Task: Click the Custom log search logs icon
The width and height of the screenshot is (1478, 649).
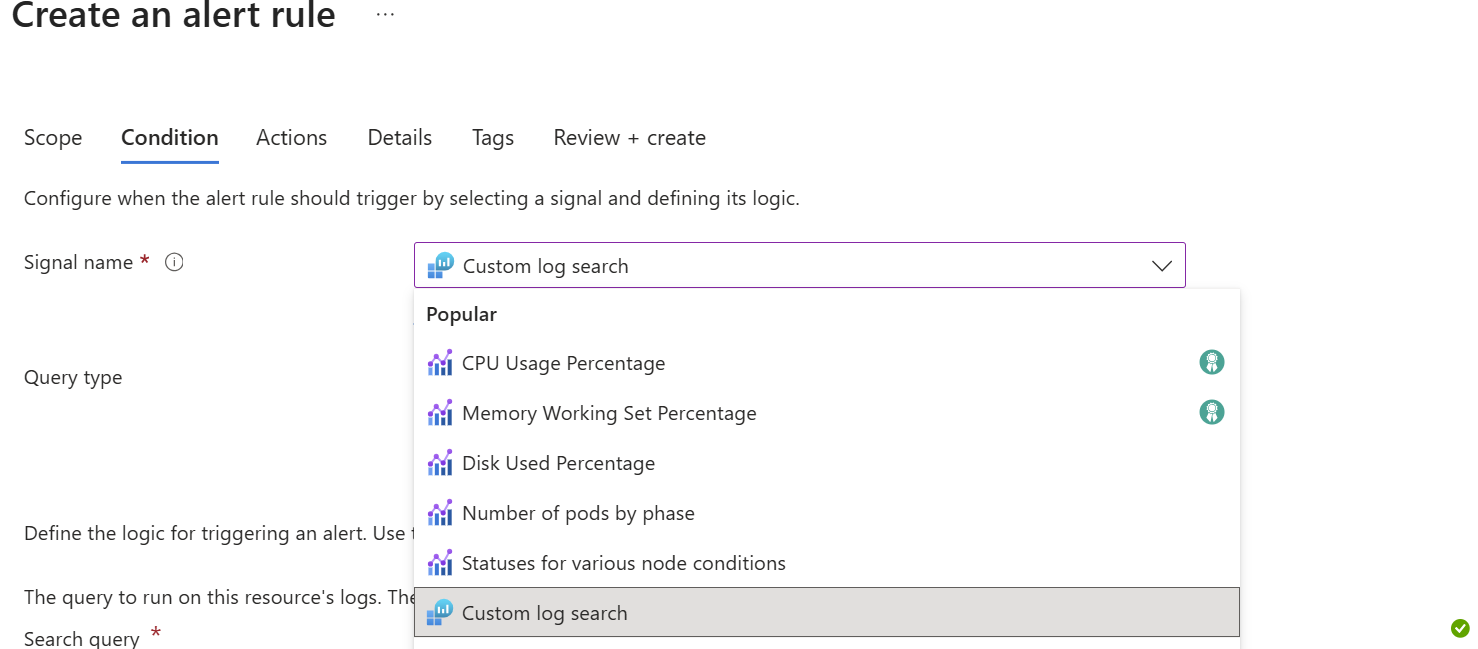Action: click(x=440, y=612)
